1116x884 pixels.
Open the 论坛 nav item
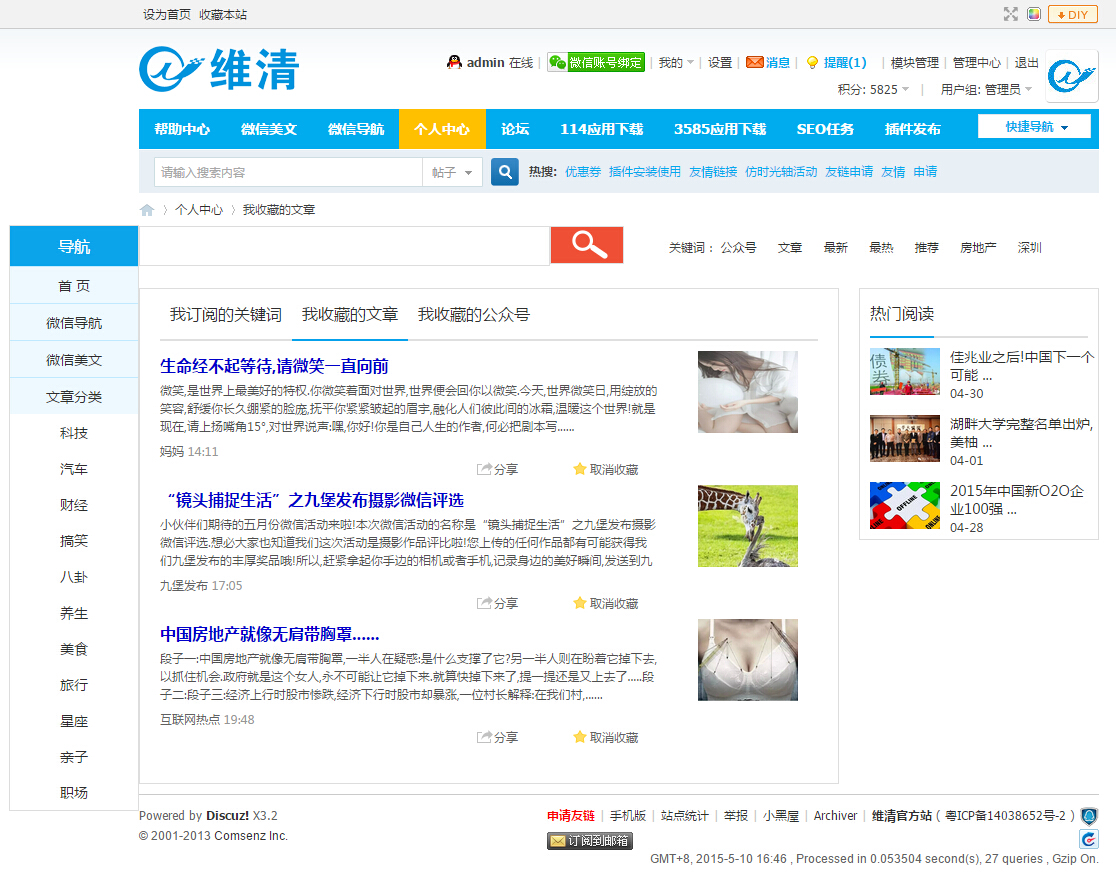515,129
